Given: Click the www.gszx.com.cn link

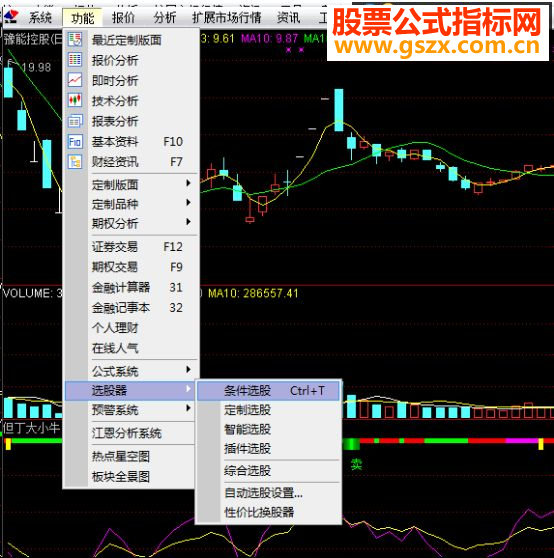Looking at the screenshot, I should 437,46.
